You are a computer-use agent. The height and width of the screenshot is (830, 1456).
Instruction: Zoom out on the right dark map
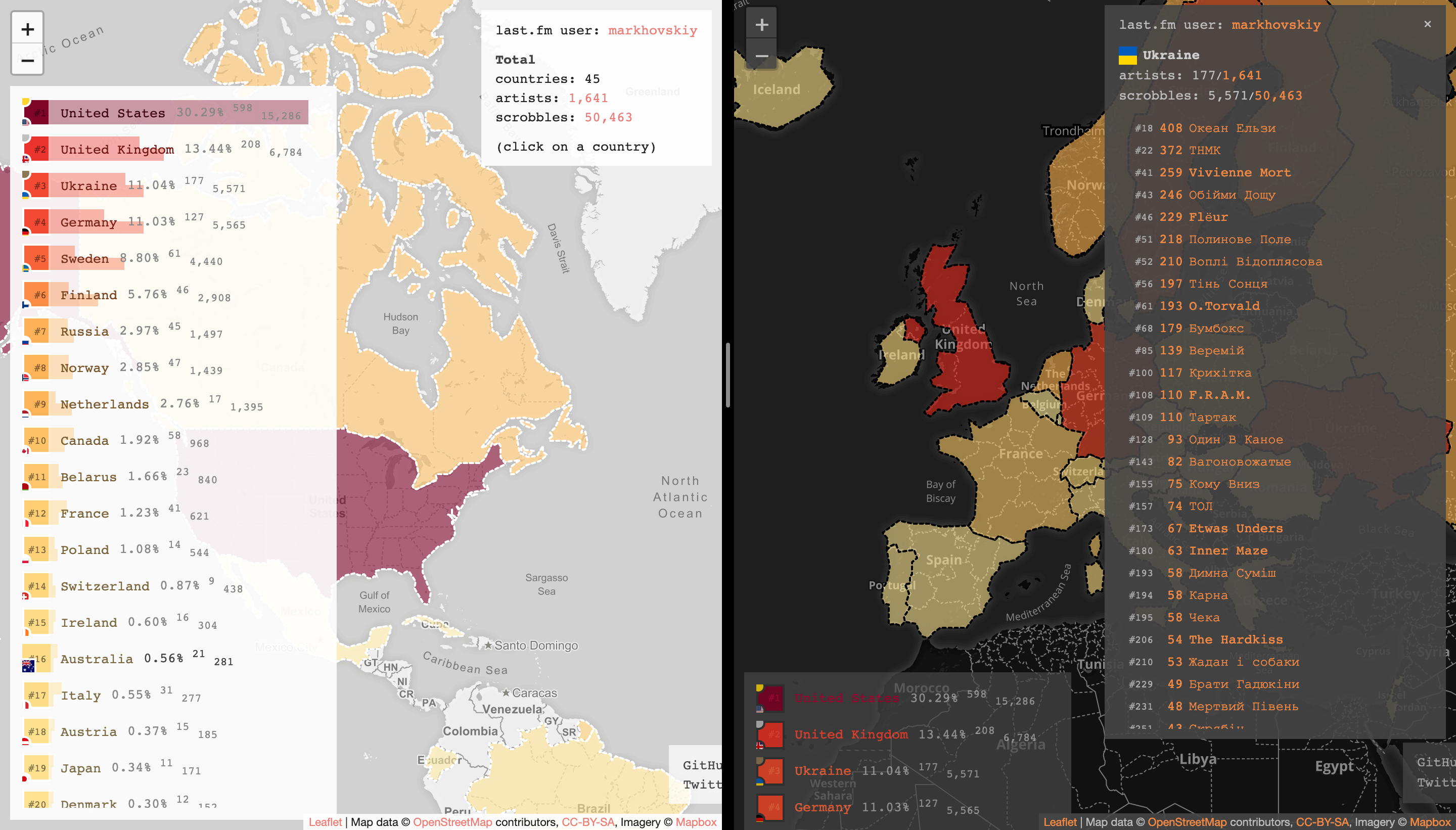tap(762, 55)
